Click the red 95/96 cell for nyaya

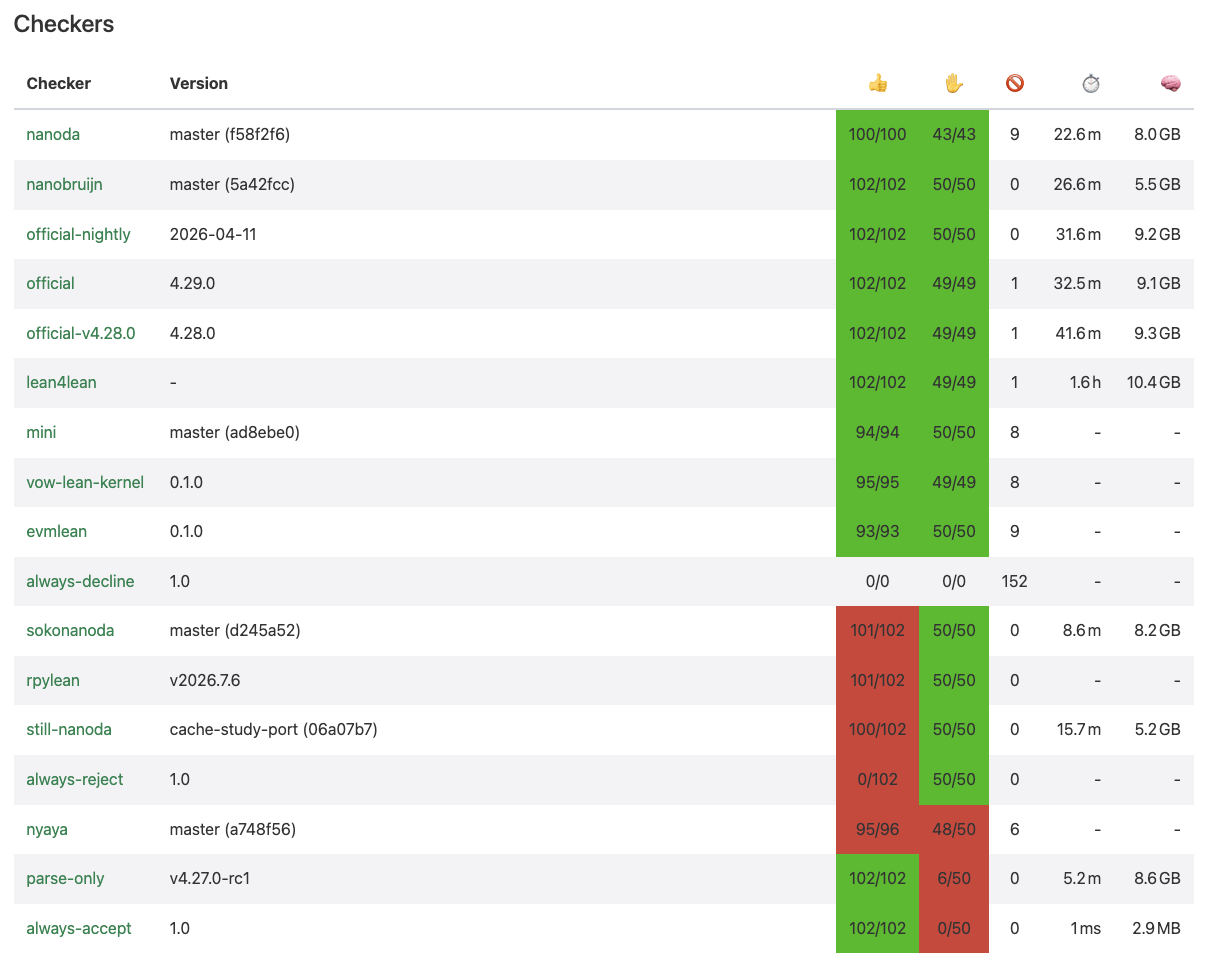click(x=877, y=829)
